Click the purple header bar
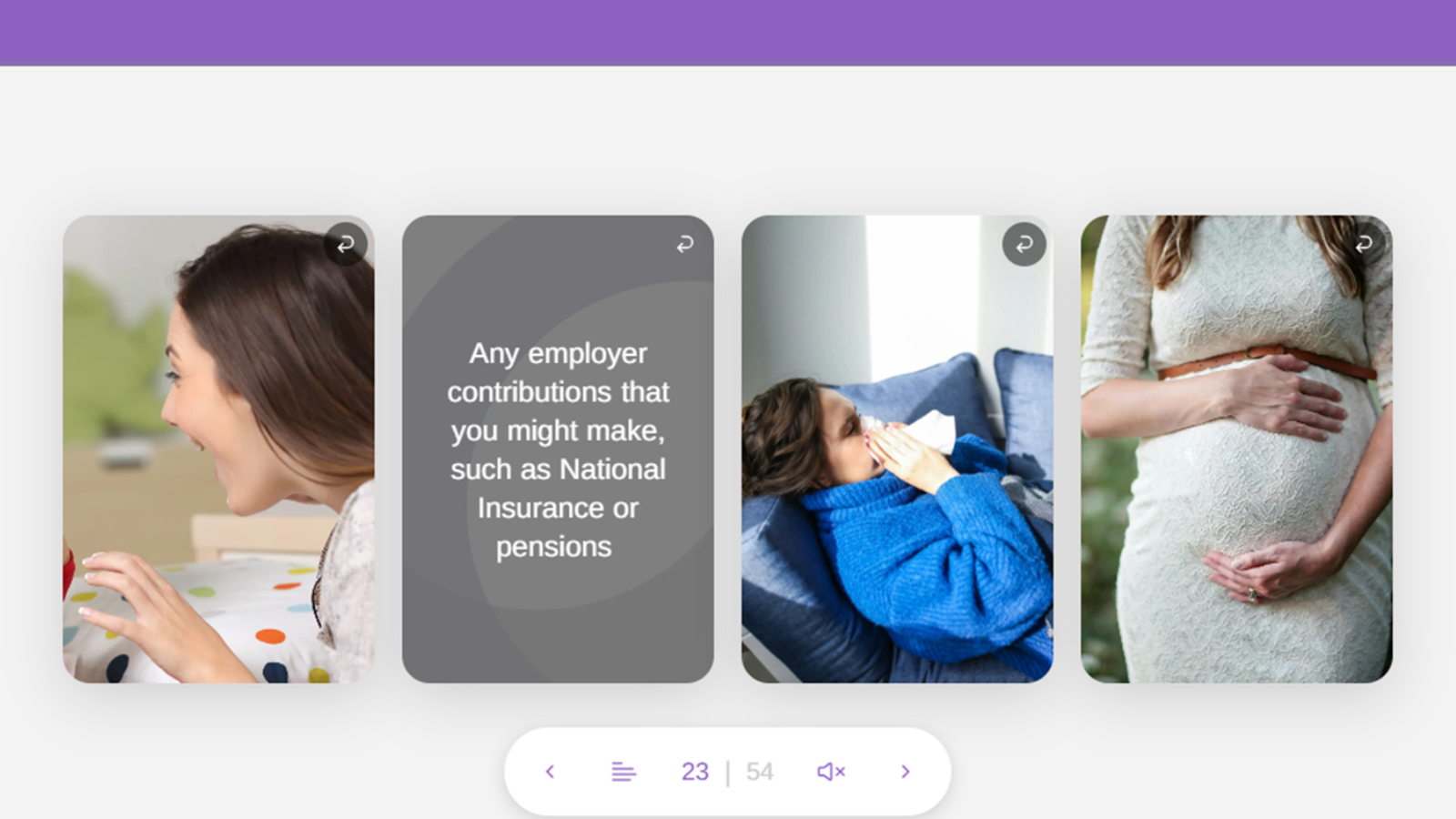1456x819 pixels. [x=728, y=33]
